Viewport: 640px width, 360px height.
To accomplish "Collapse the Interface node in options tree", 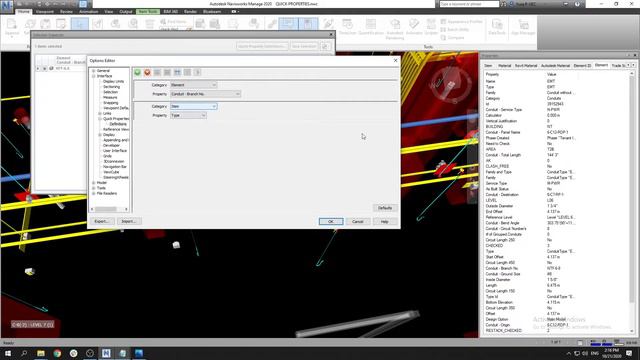I will pos(94,76).
